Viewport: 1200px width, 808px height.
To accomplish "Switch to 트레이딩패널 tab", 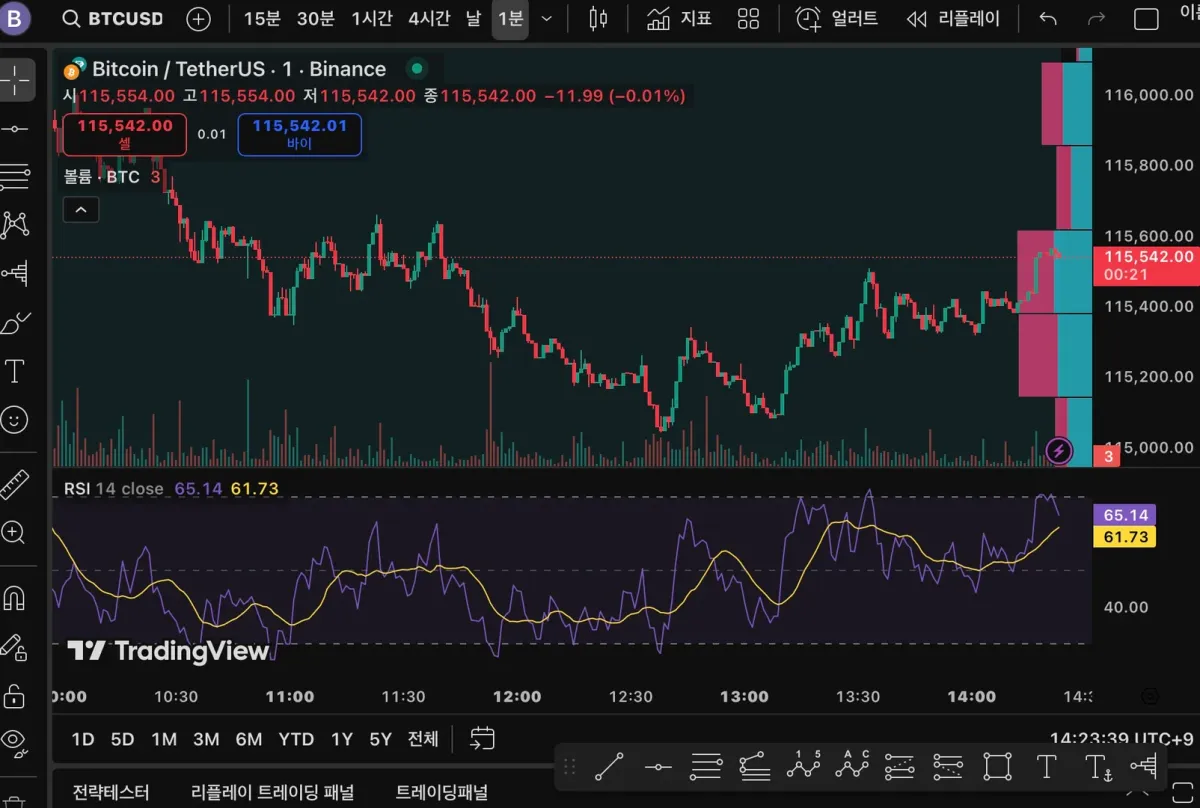I will tap(441, 793).
